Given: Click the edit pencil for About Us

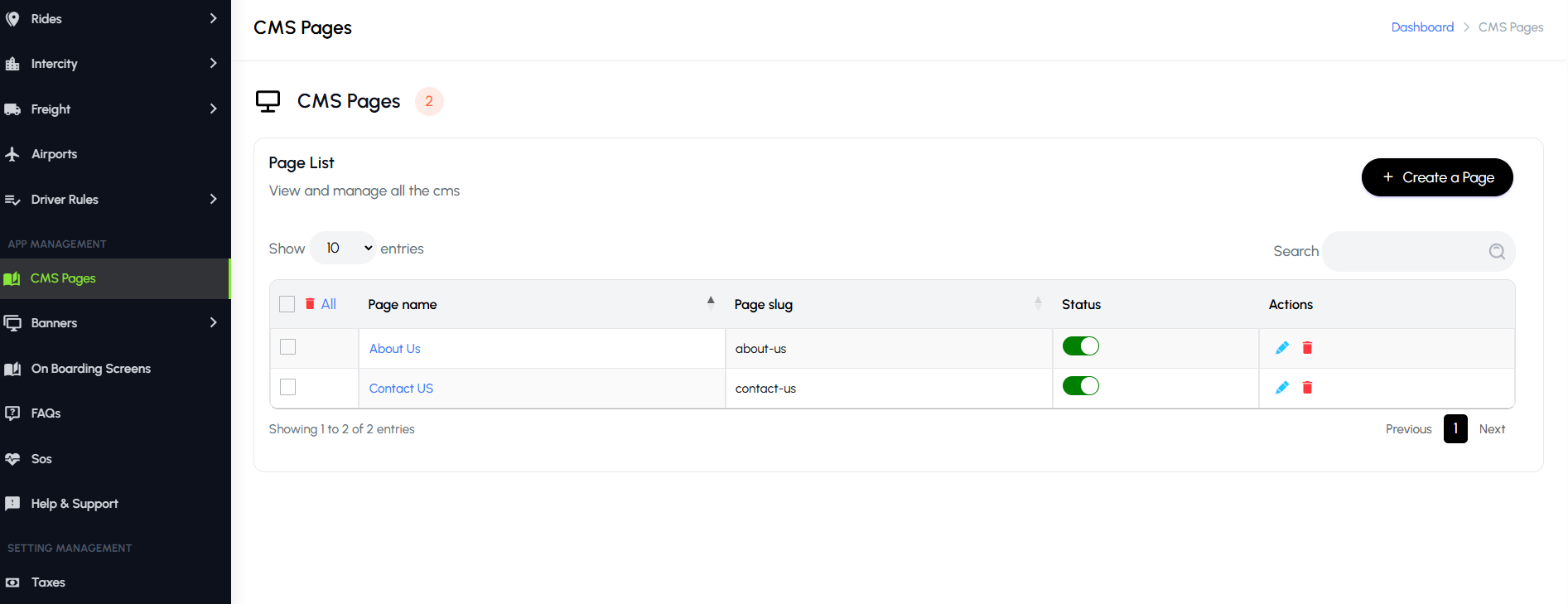Looking at the screenshot, I should point(1282,348).
